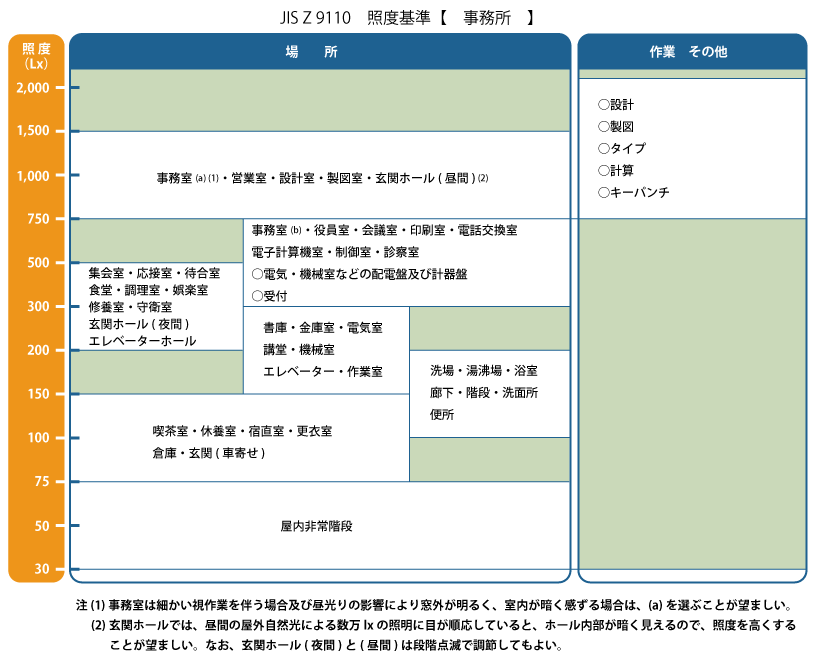Click the 750 lux scale value
This screenshot has height=660, width=814.
pos(38,219)
